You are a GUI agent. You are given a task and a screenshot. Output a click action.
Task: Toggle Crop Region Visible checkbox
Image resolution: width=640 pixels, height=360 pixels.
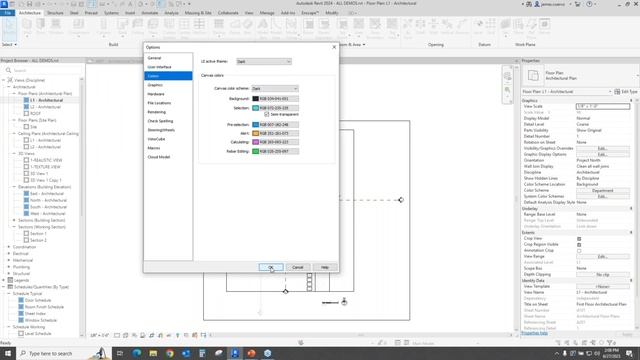click(x=579, y=245)
